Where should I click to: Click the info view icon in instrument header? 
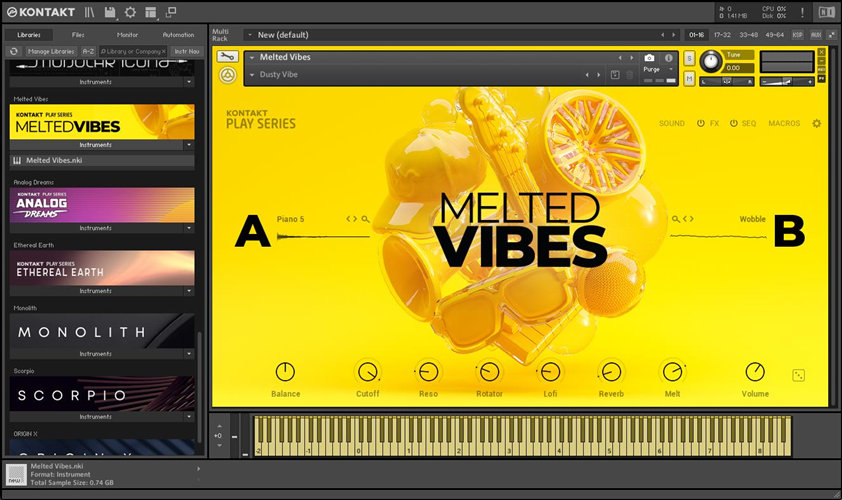pyautogui.click(x=669, y=57)
